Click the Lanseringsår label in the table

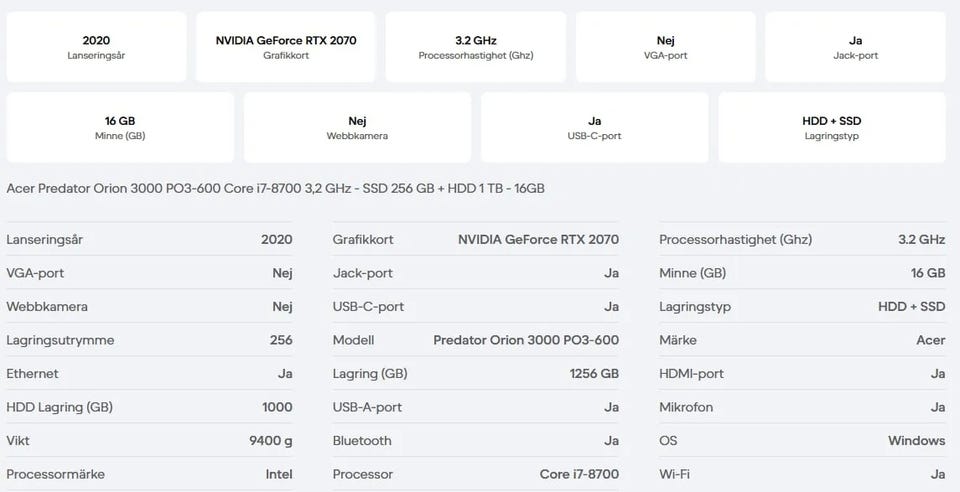[45, 240]
